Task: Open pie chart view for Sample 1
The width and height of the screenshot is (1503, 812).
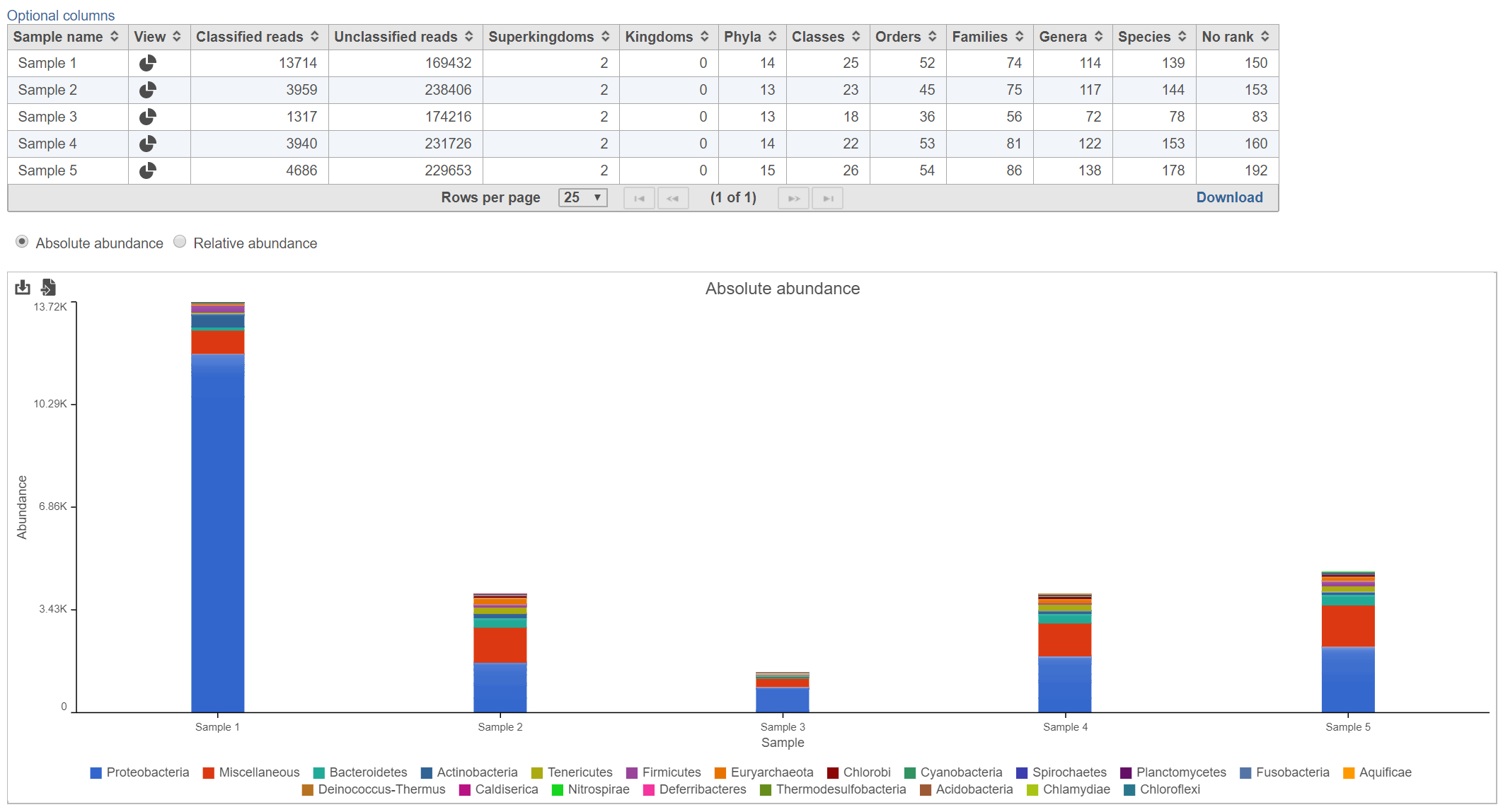Action: tap(147, 63)
